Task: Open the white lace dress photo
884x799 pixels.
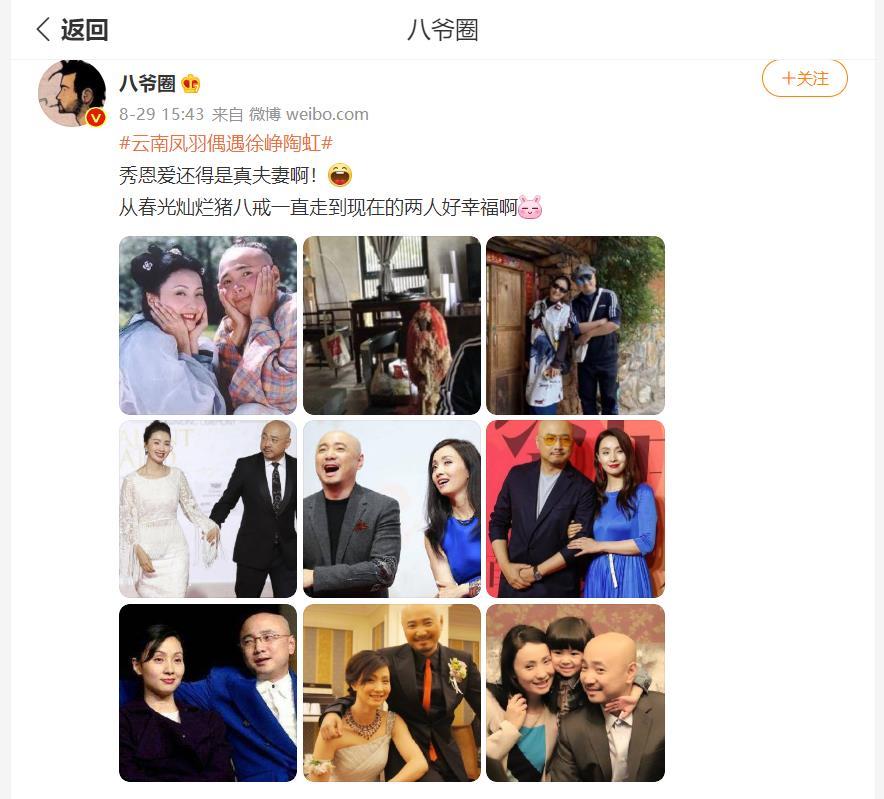Action: [208, 509]
